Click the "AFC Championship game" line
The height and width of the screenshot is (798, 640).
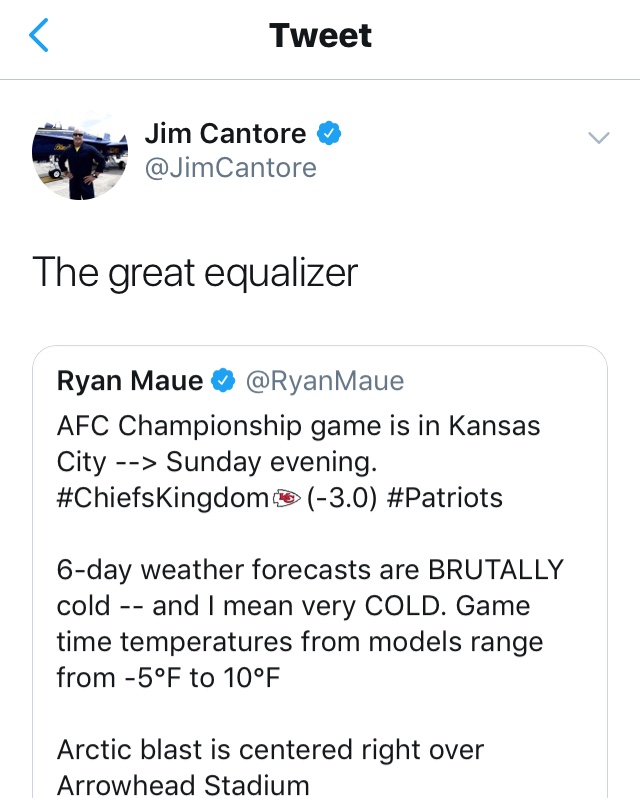click(x=298, y=426)
